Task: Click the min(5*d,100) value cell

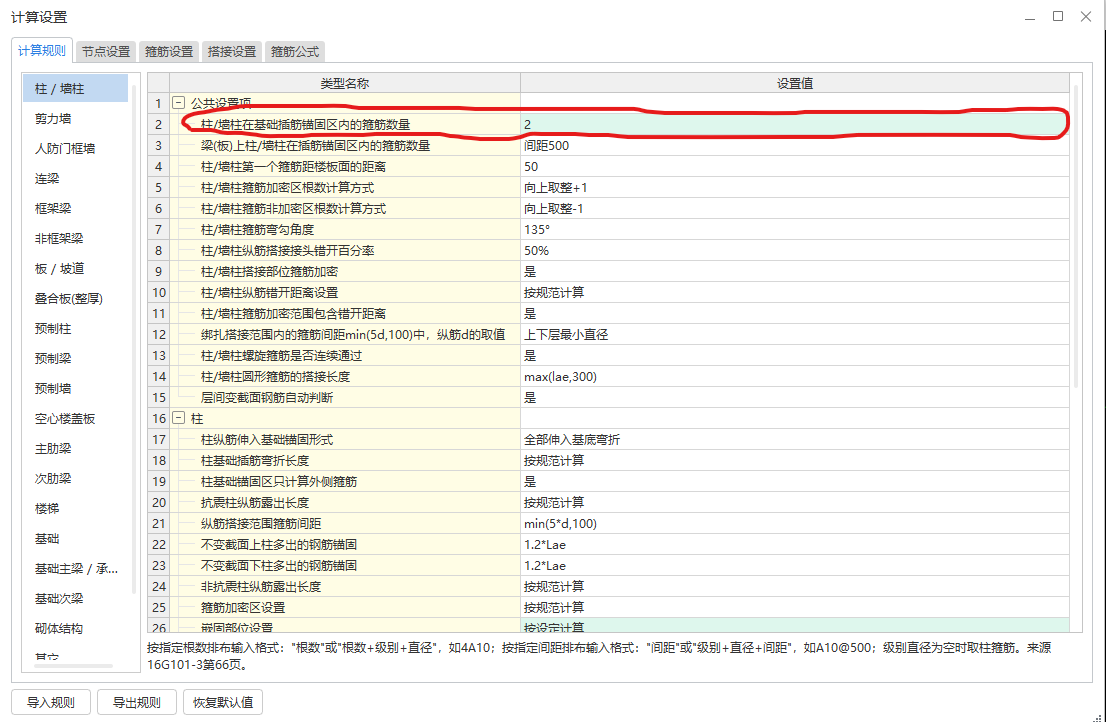Action: point(795,523)
